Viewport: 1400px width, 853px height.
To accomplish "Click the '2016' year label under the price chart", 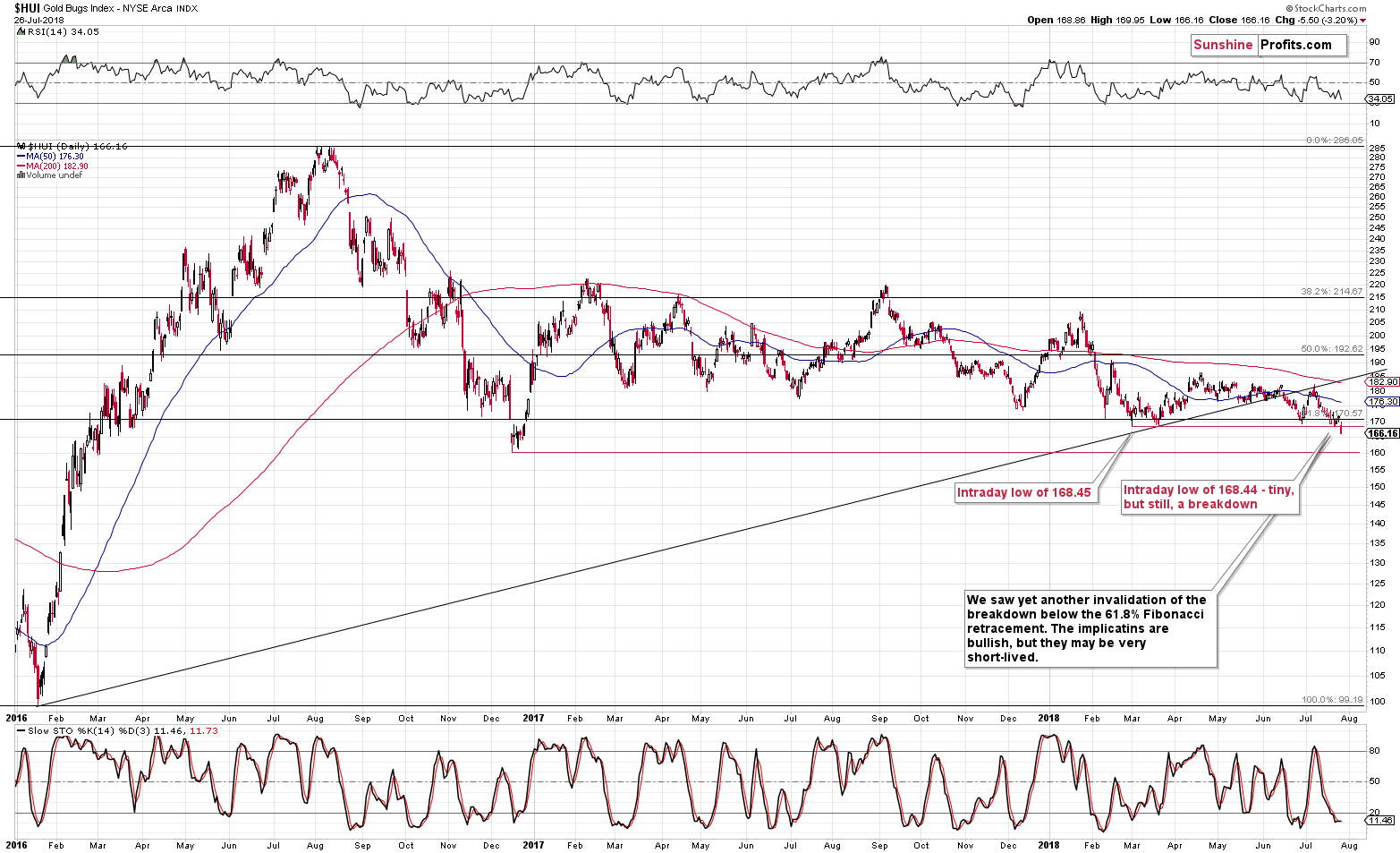I will point(16,718).
